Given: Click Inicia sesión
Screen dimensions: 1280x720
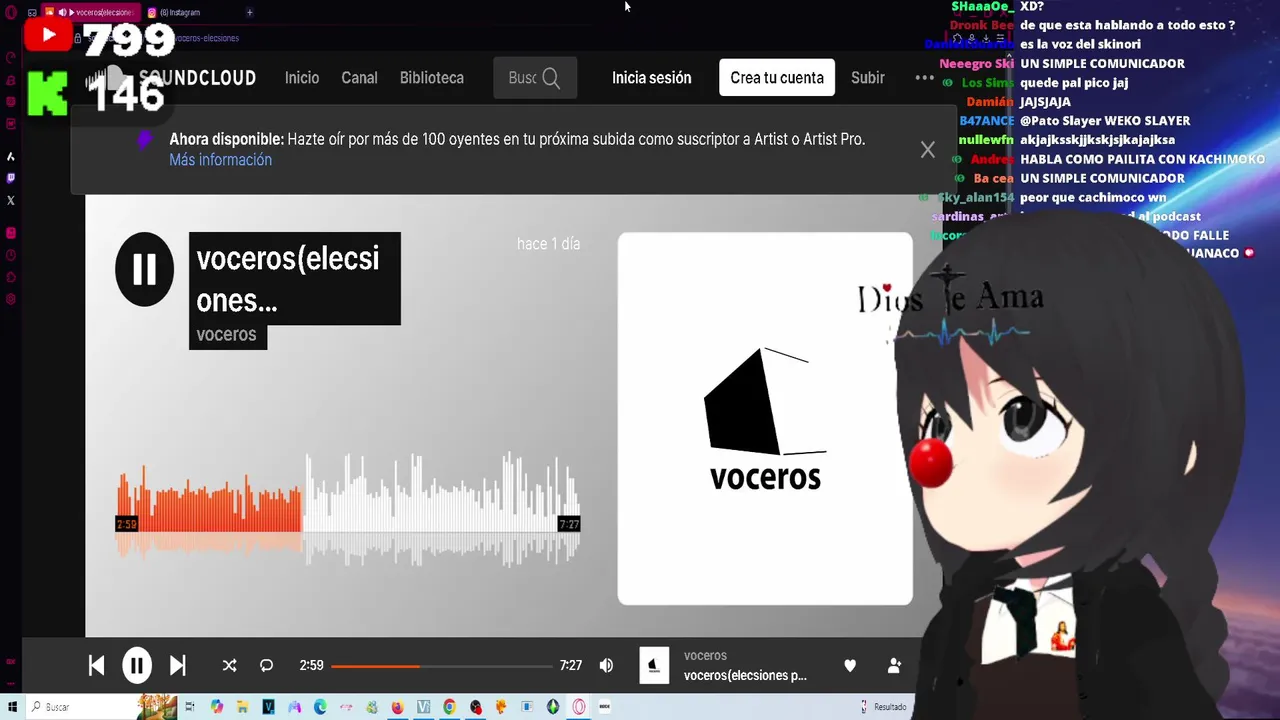Looking at the screenshot, I should coord(652,78).
